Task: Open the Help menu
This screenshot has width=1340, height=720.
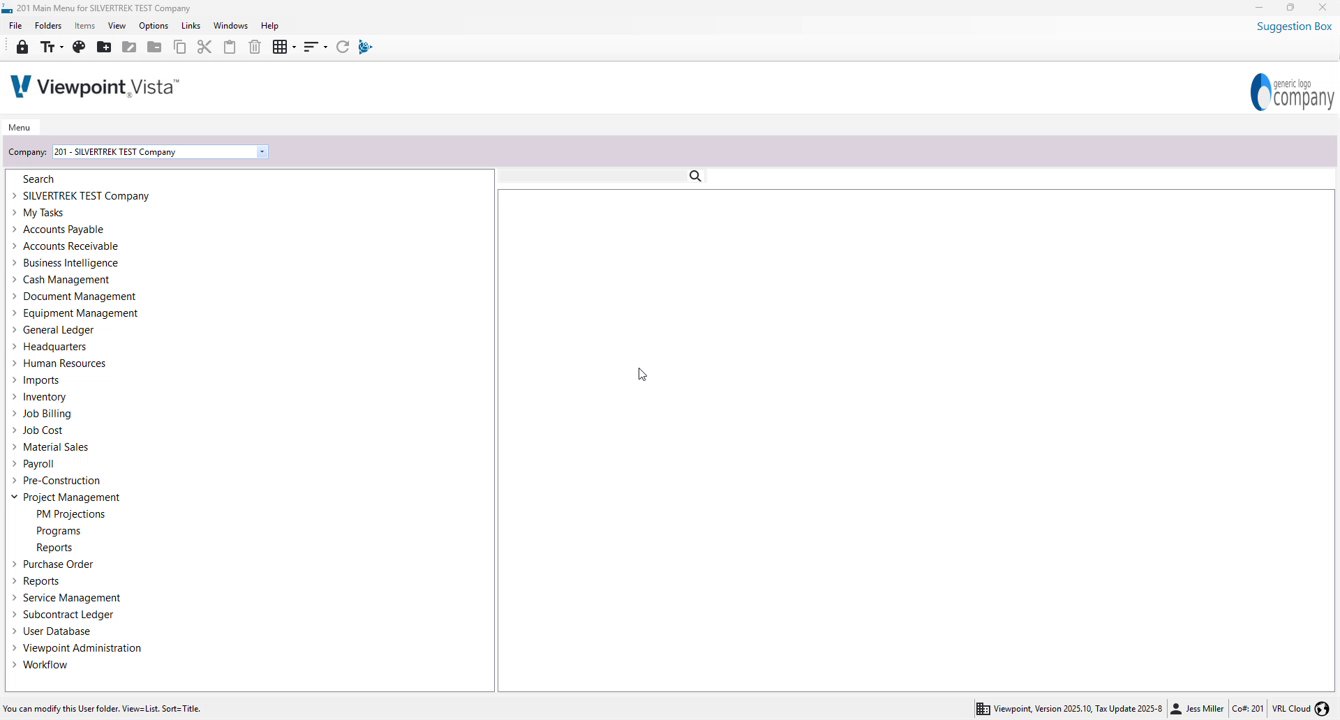Action: pos(270,26)
